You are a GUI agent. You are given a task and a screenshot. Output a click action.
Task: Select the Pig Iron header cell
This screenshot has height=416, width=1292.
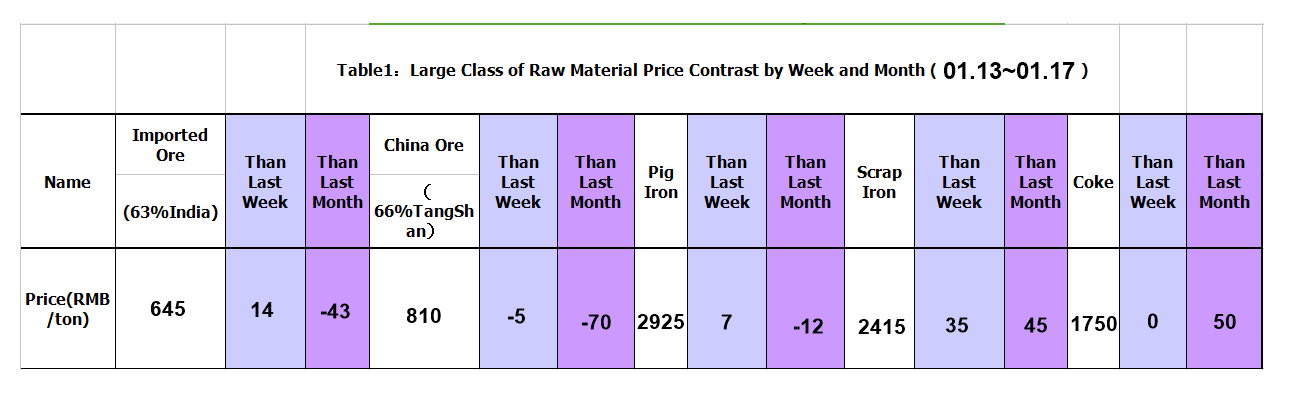coord(661,182)
